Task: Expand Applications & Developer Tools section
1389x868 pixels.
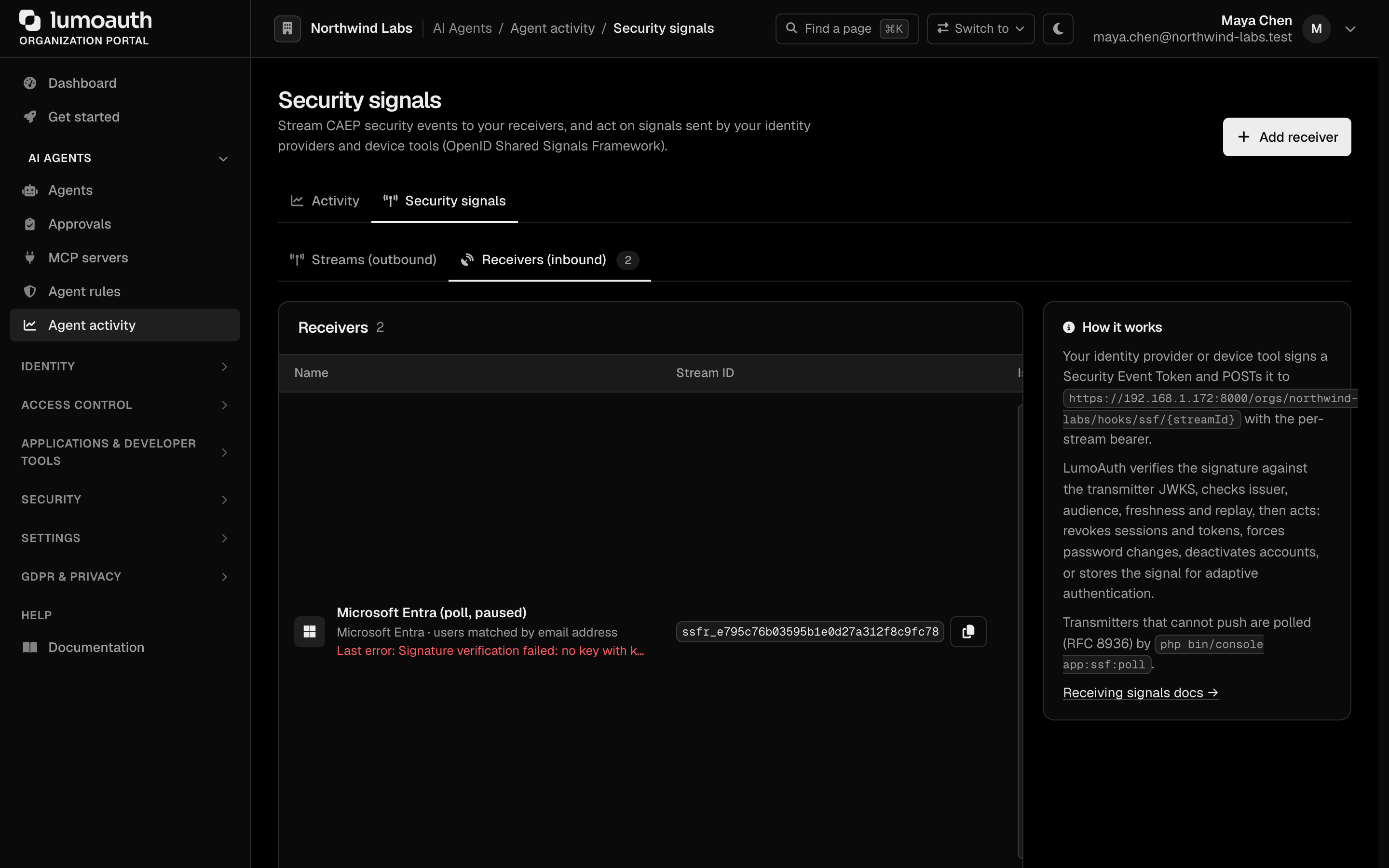Action: coord(124,452)
